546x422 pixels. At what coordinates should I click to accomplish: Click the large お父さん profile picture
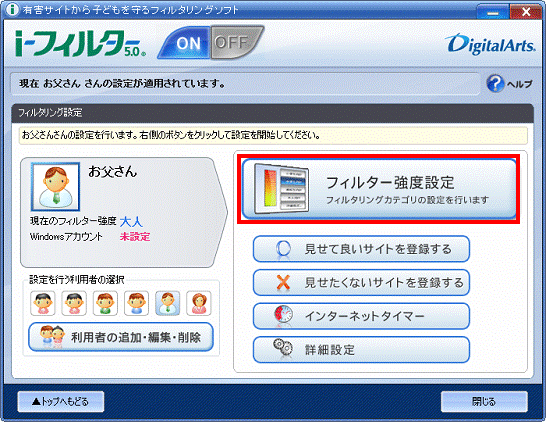click(56, 187)
